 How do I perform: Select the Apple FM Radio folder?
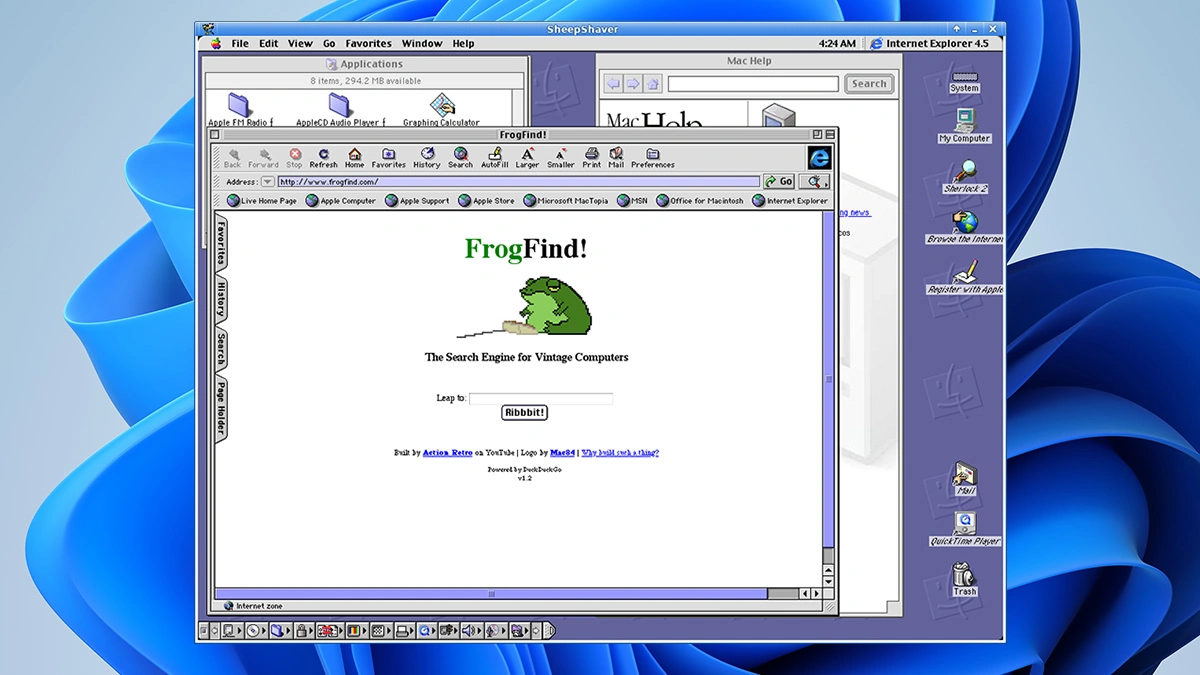tap(240, 109)
